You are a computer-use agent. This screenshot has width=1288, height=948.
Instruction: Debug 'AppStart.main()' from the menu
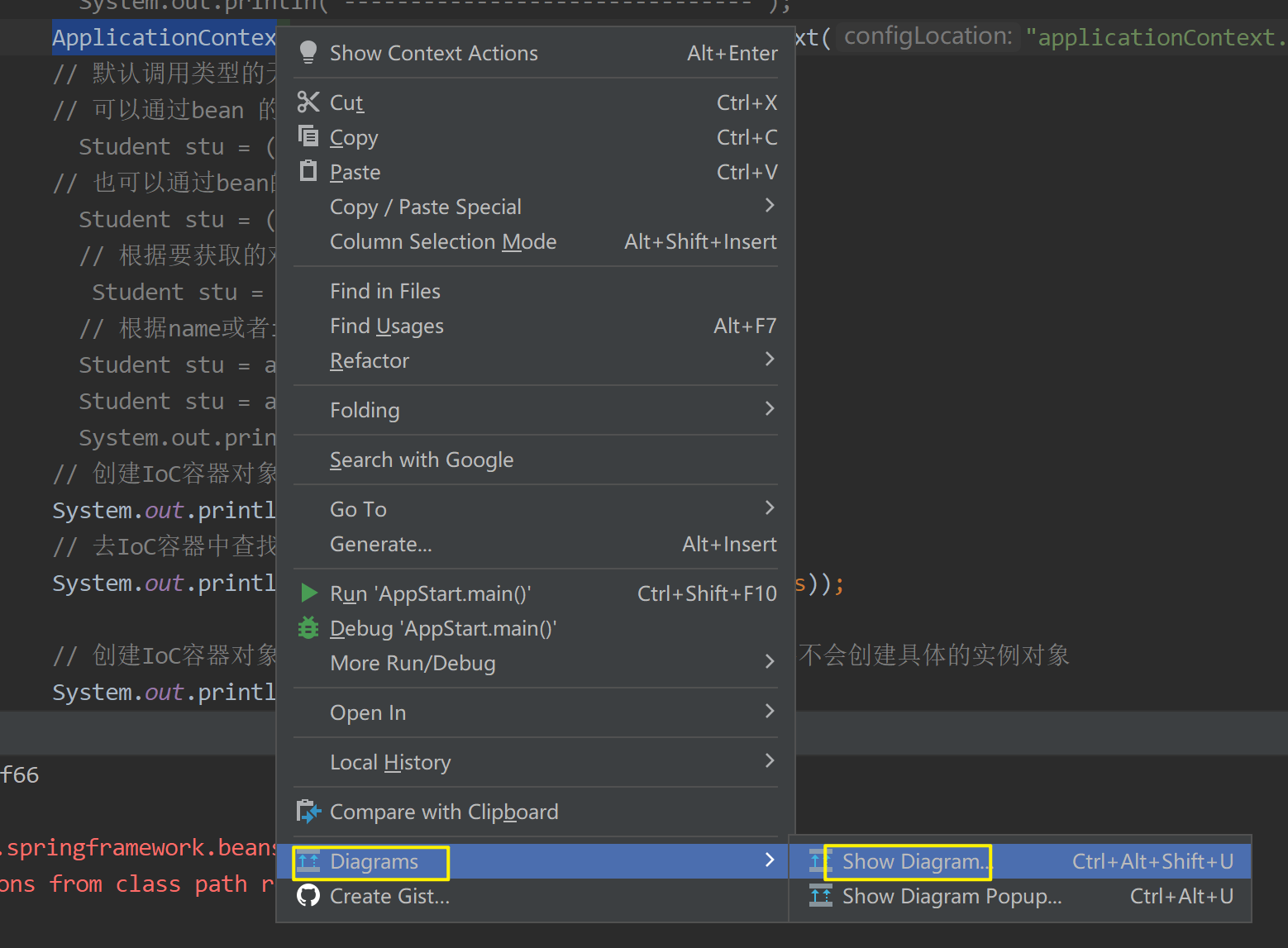[535, 628]
